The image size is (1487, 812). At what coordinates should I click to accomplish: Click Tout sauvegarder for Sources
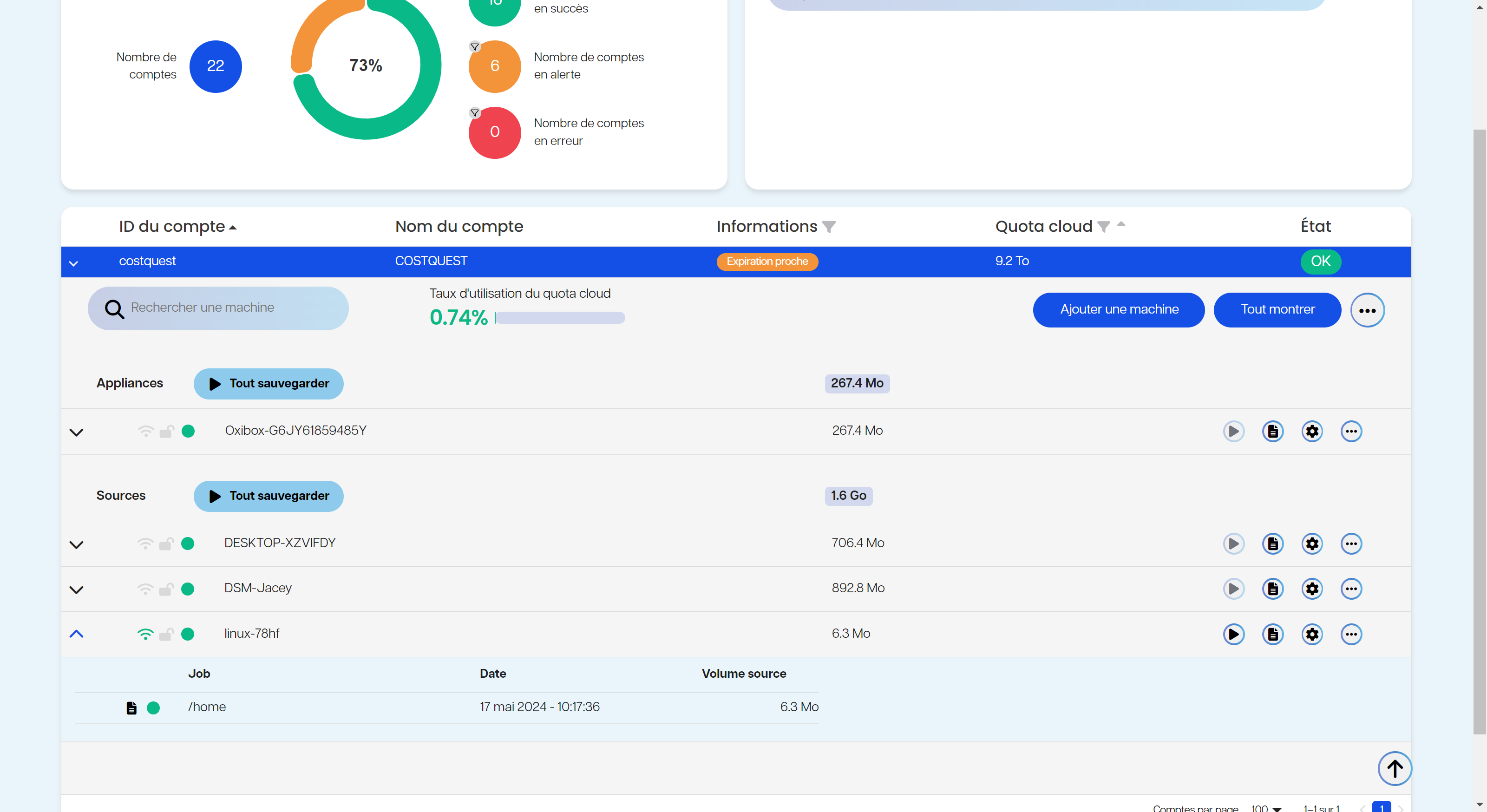pos(269,496)
